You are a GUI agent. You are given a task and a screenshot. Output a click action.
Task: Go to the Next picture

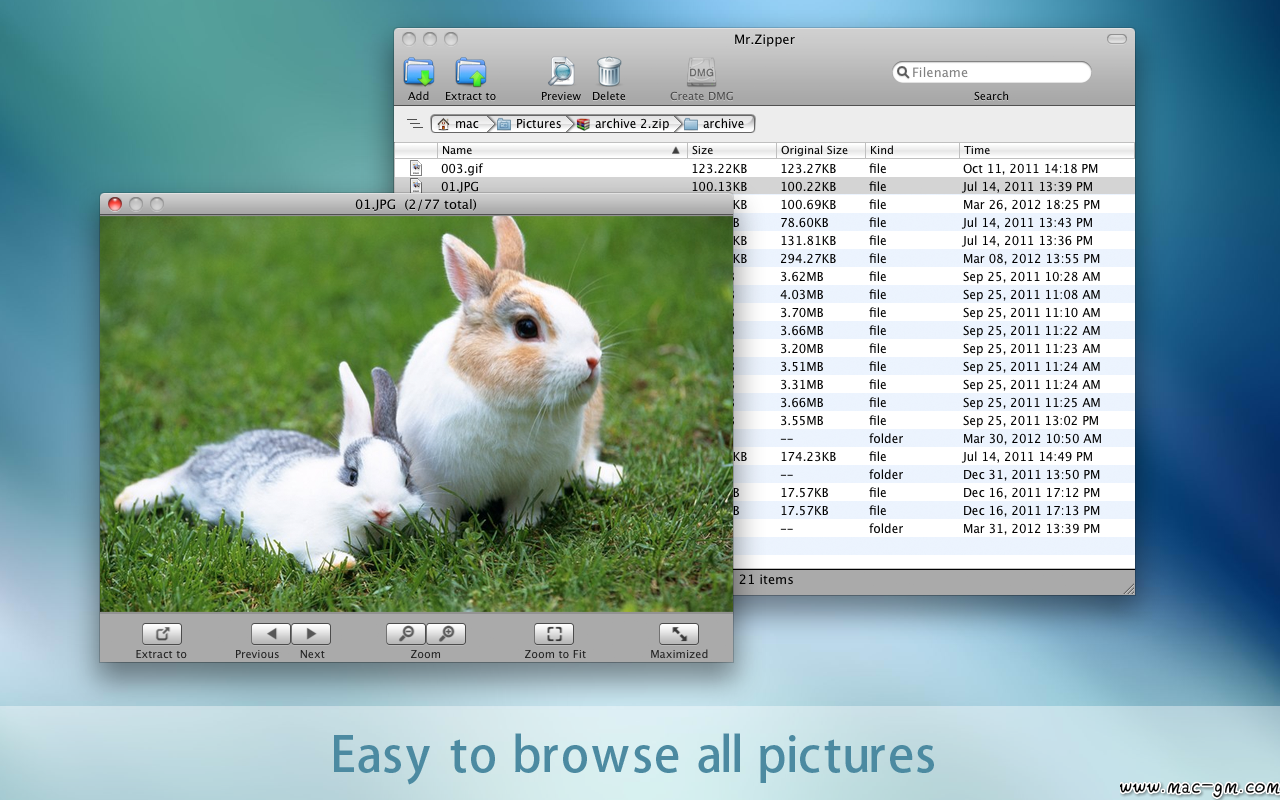(311, 634)
